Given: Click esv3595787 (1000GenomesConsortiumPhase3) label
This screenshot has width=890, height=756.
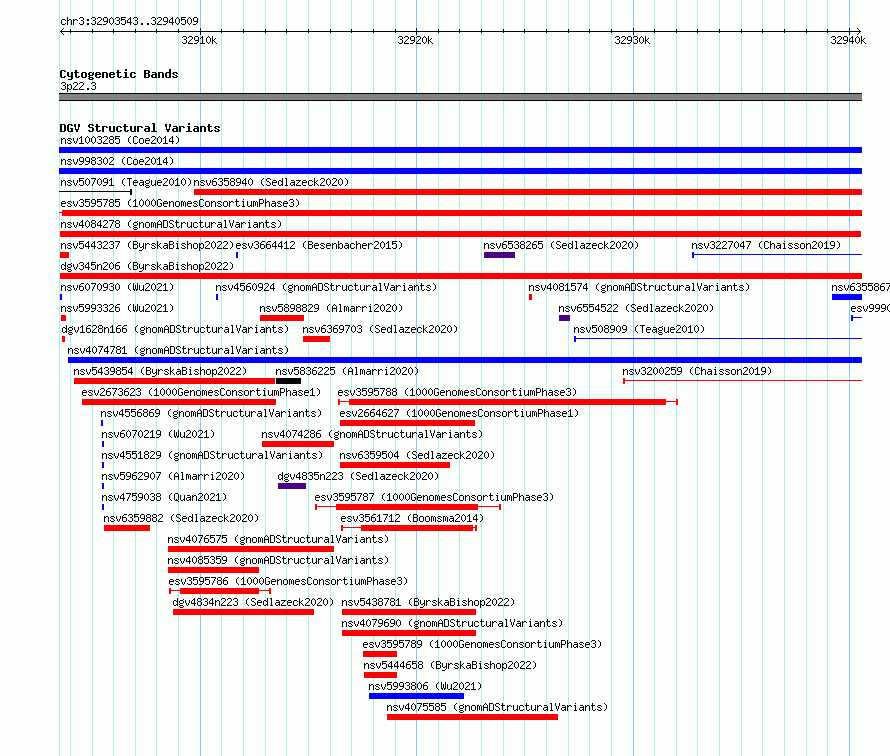Looking at the screenshot, I should tap(434, 497).
